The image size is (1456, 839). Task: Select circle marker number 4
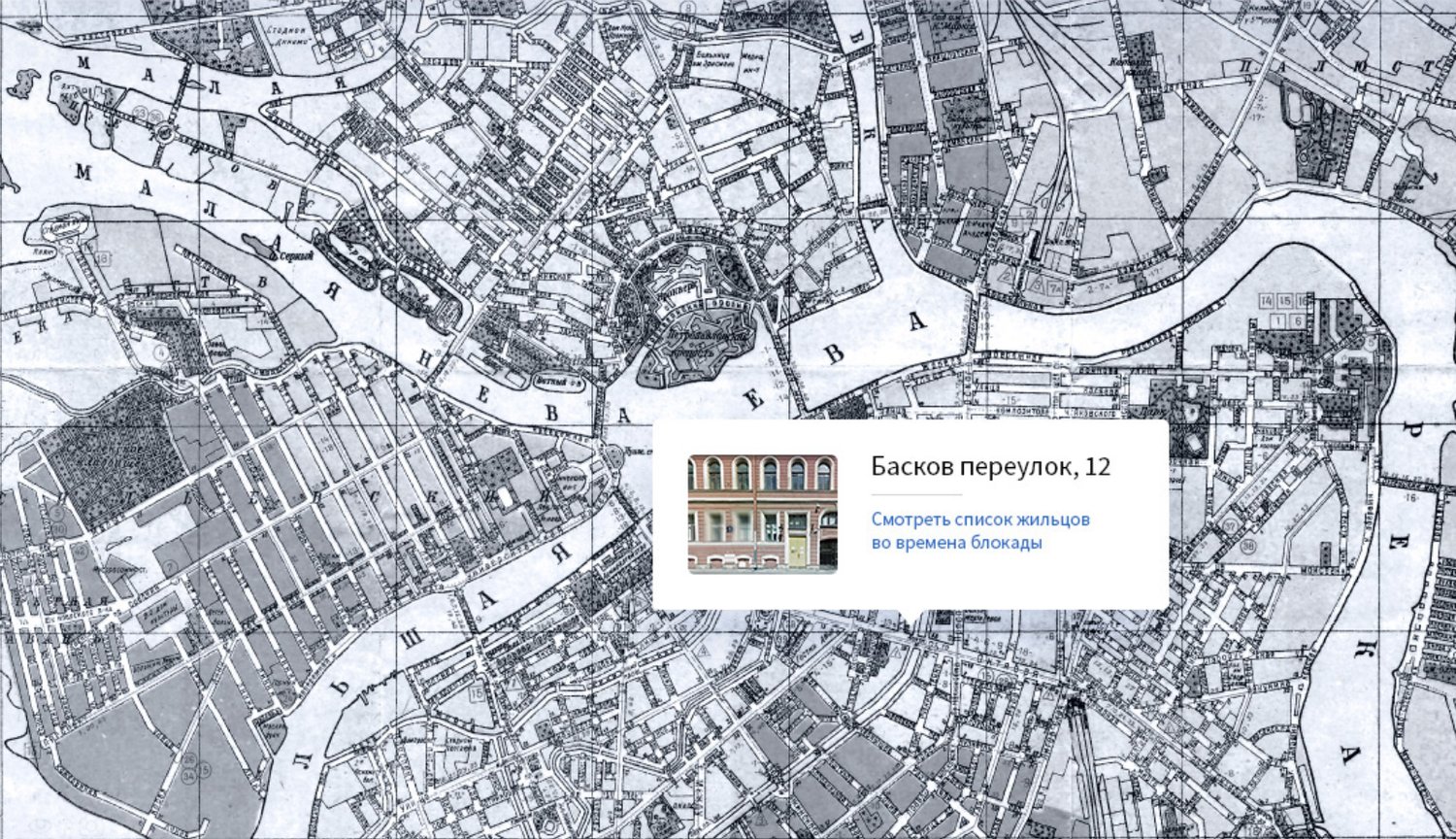pos(159,352)
